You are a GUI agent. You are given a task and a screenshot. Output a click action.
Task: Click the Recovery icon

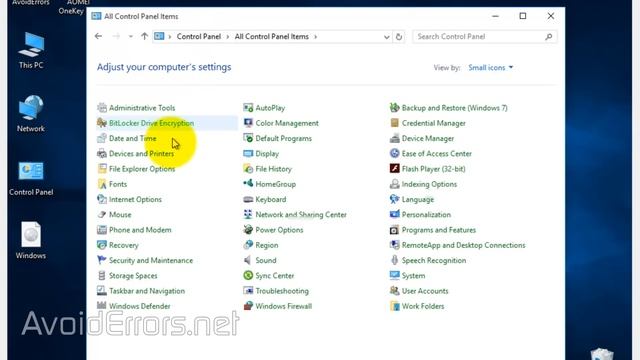point(102,245)
